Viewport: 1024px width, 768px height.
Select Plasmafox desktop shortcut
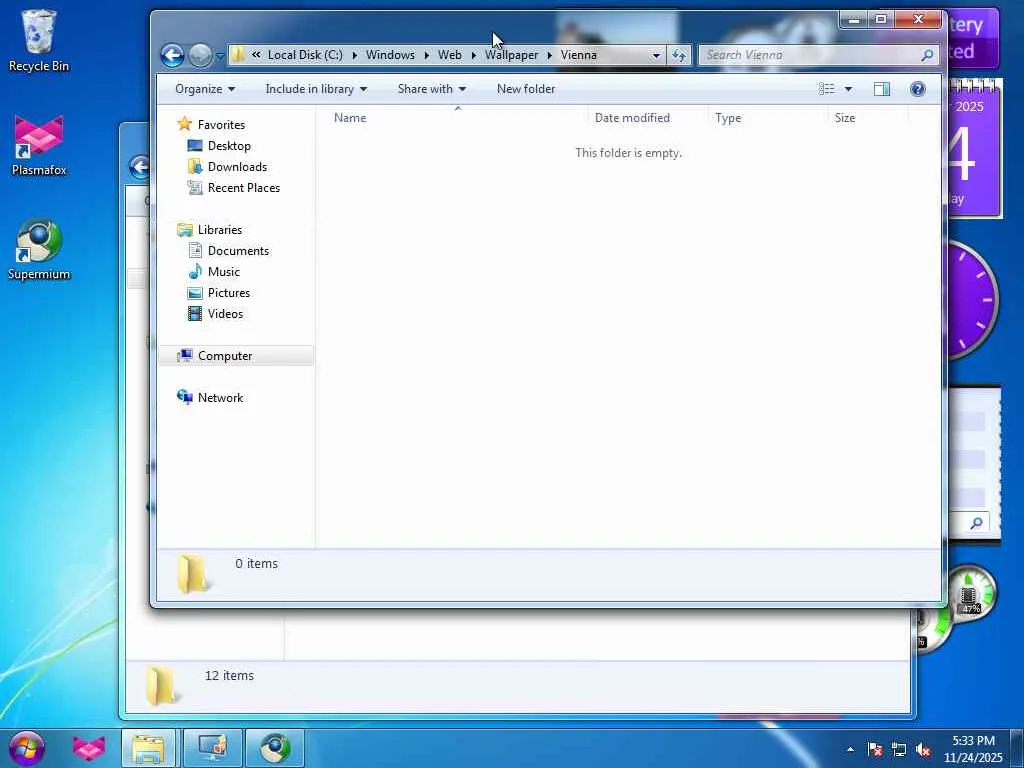click(x=39, y=146)
